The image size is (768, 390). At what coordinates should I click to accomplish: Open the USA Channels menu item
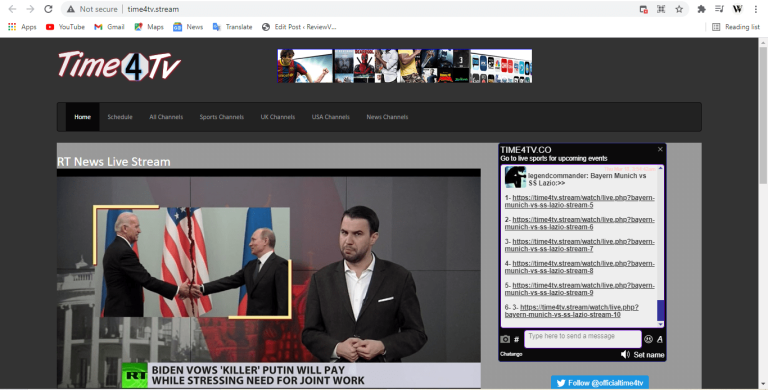[x=331, y=117]
